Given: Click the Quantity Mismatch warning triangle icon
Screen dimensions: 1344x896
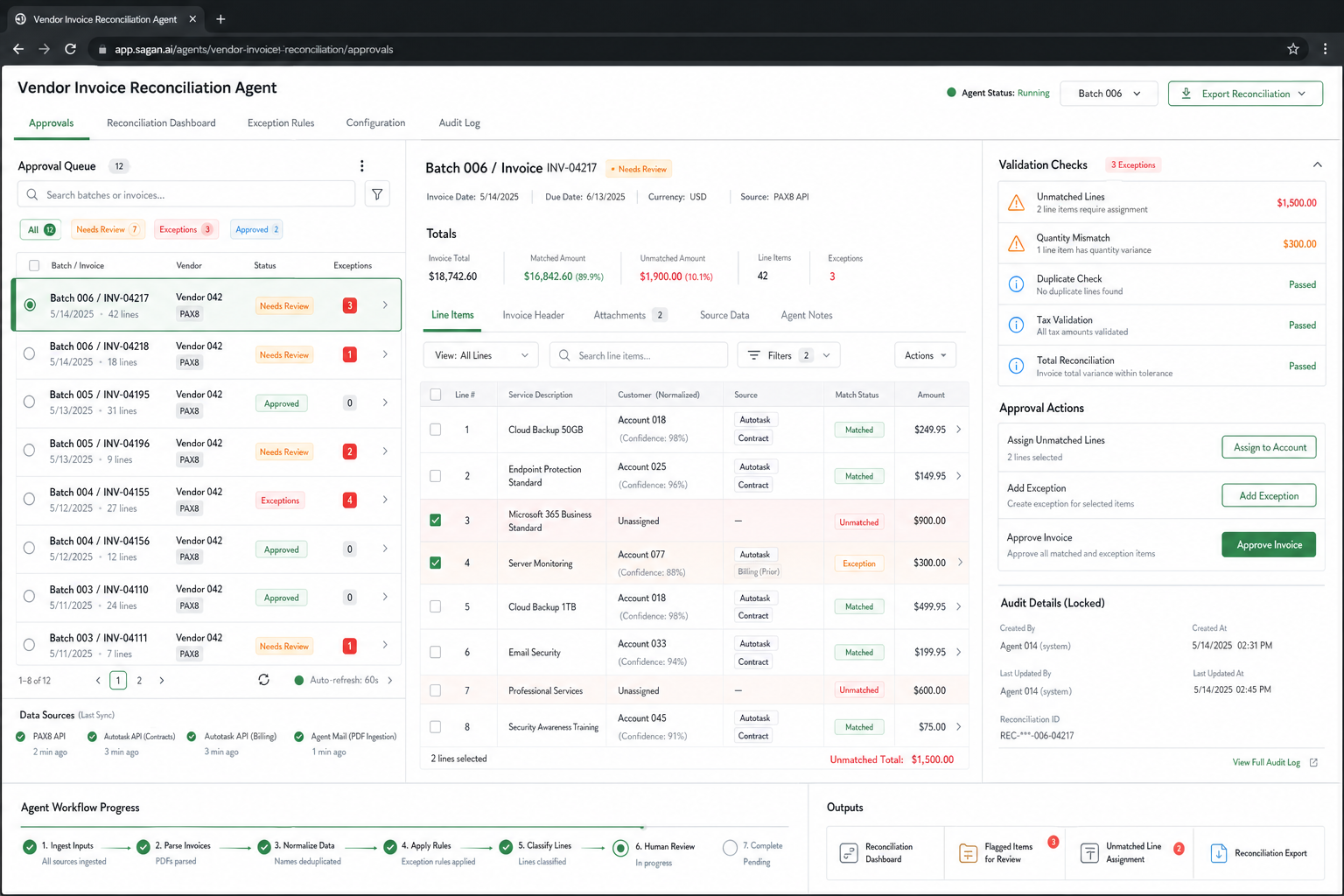Looking at the screenshot, I should pos(1016,243).
